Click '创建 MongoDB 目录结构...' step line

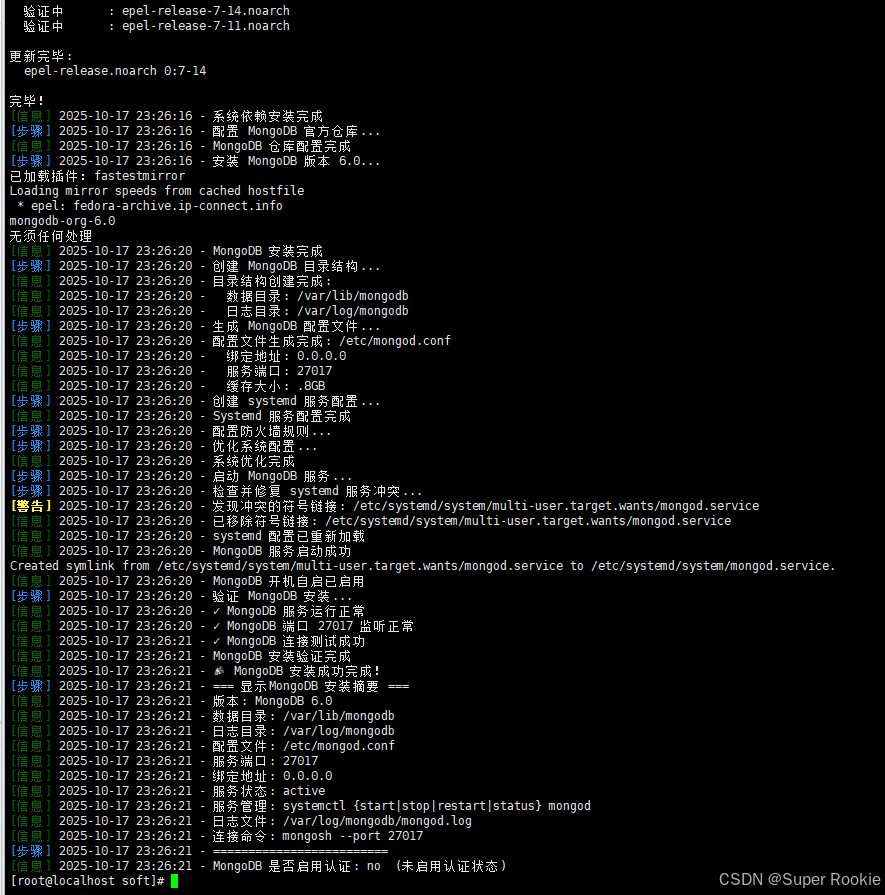pos(296,265)
